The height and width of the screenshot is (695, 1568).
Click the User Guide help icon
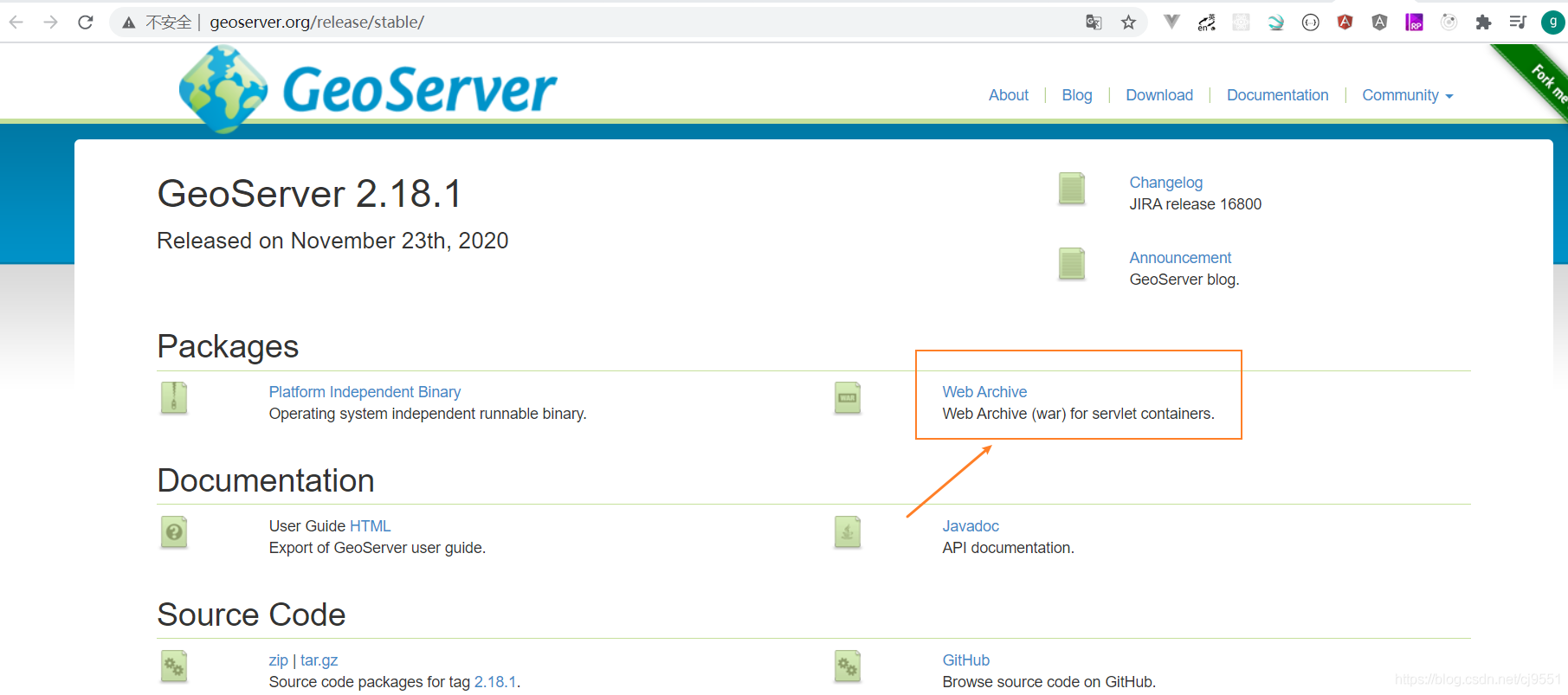pos(174,532)
